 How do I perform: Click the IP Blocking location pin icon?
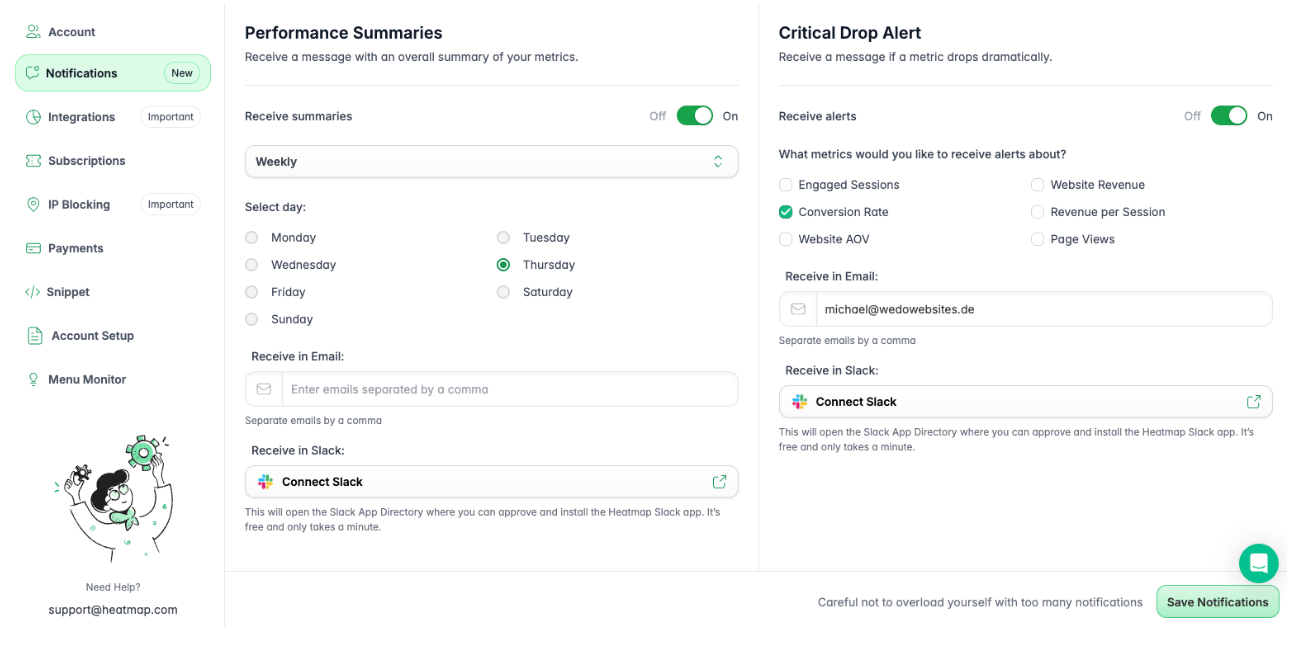pos(34,205)
